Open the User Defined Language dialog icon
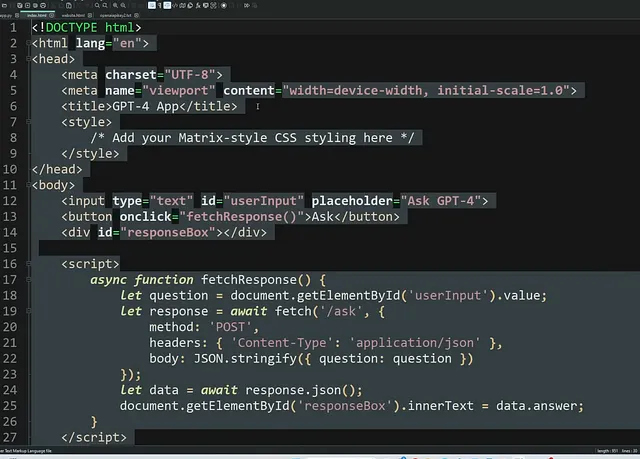Image resolution: width=640 pixels, height=459 pixels. (175, 5)
